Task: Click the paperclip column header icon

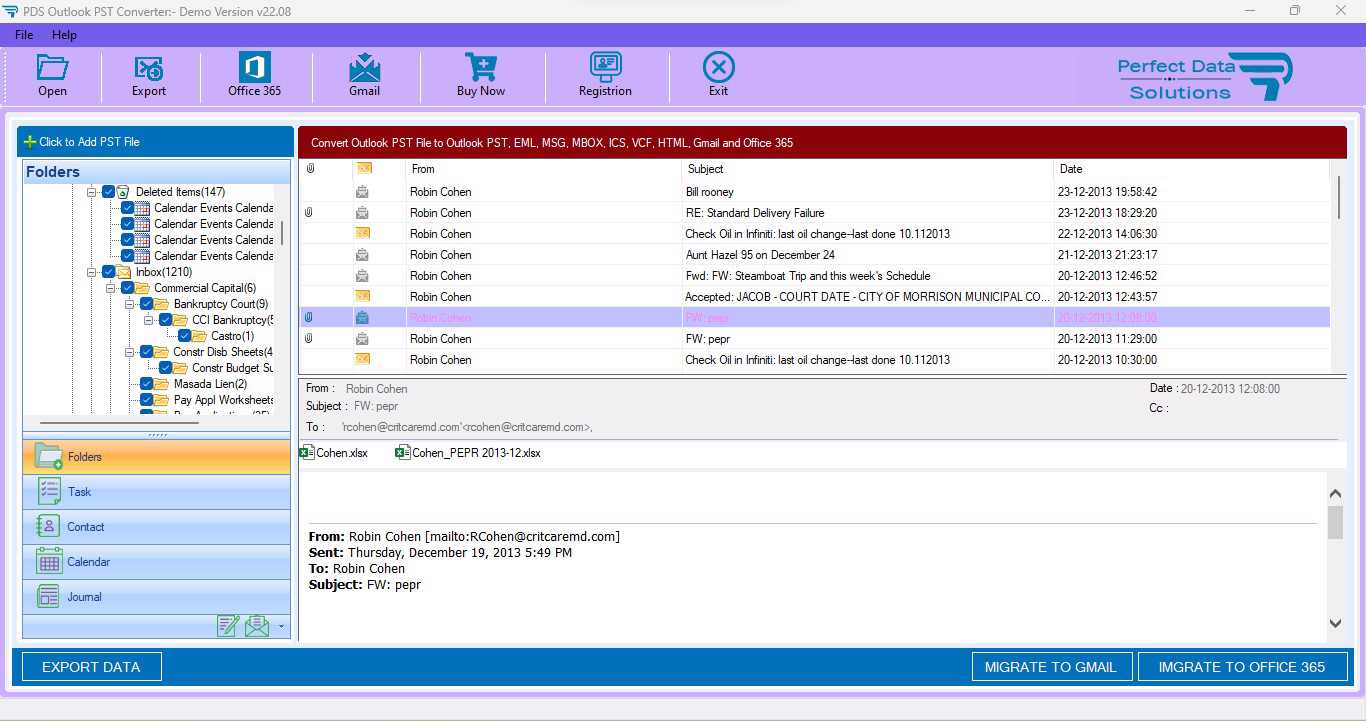Action: [x=310, y=168]
